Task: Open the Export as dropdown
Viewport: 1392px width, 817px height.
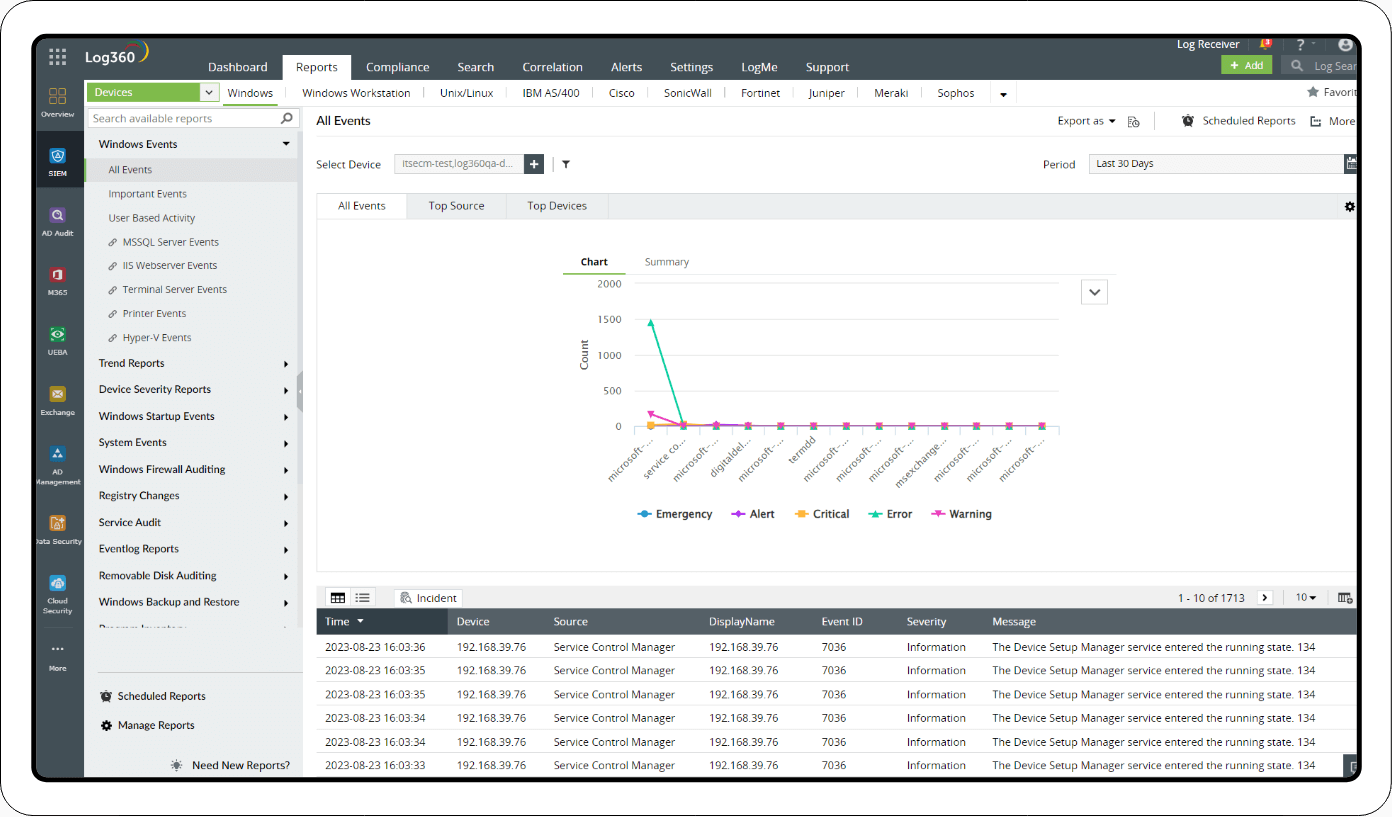Action: pos(1086,121)
